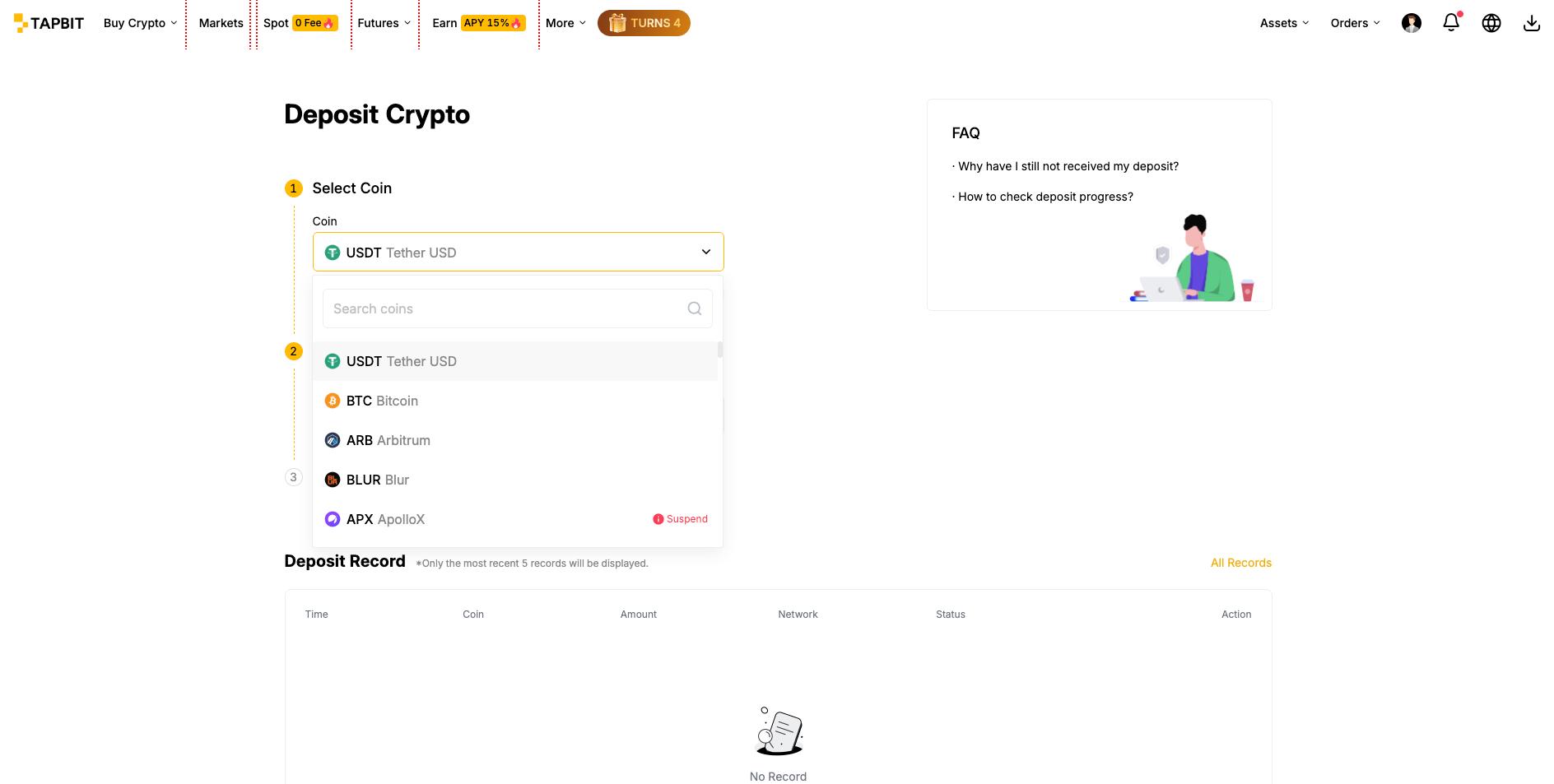
Task: Open the All Records link
Action: [1241, 563]
